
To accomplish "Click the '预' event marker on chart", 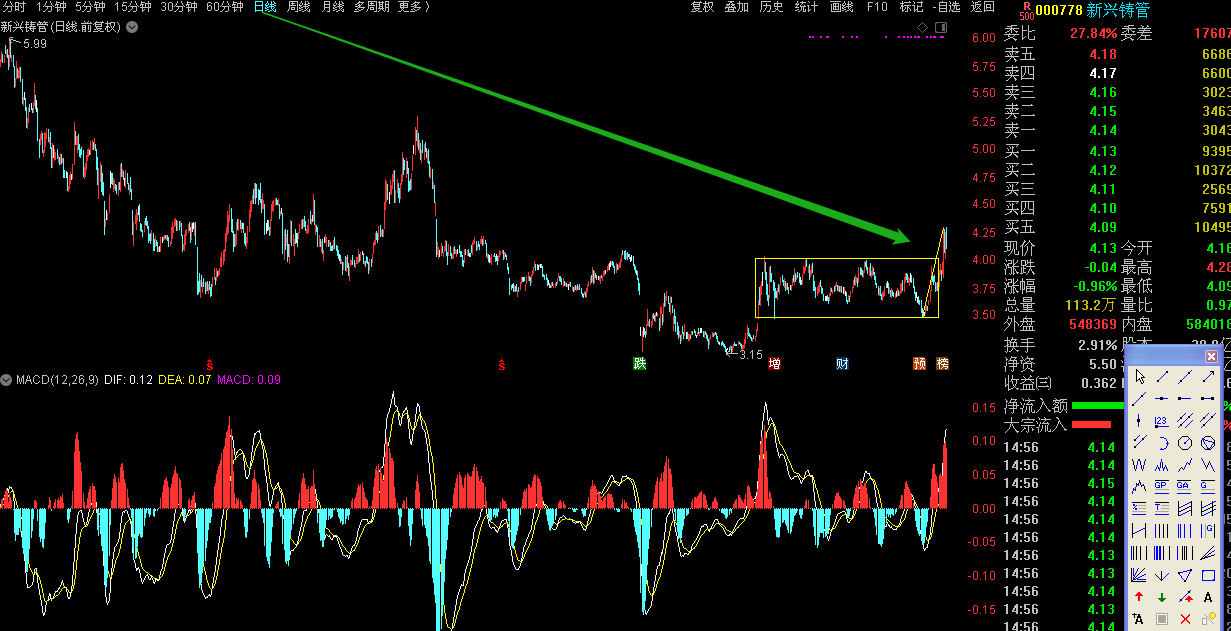I will click(919, 364).
